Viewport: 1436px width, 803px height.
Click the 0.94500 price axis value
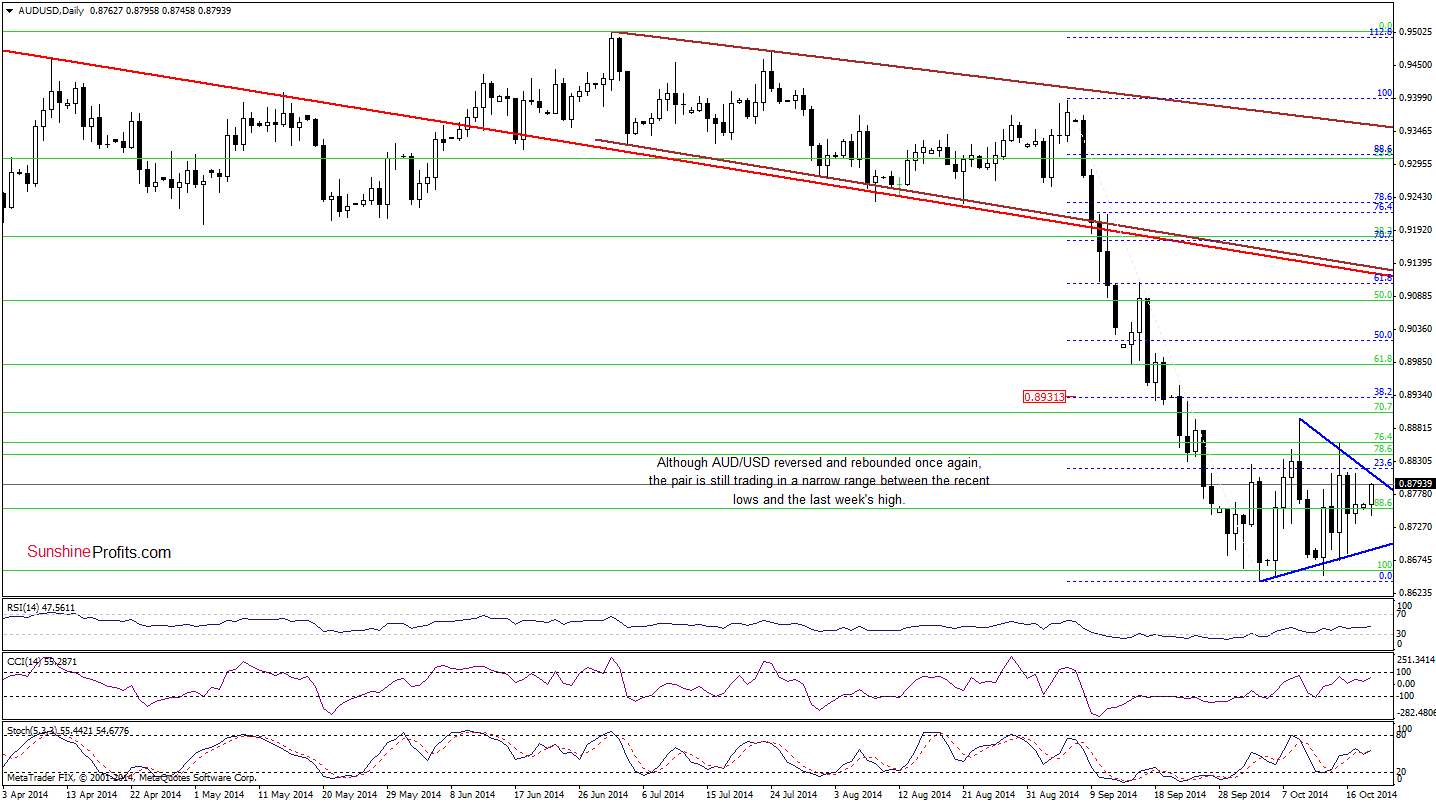point(1413,64)
